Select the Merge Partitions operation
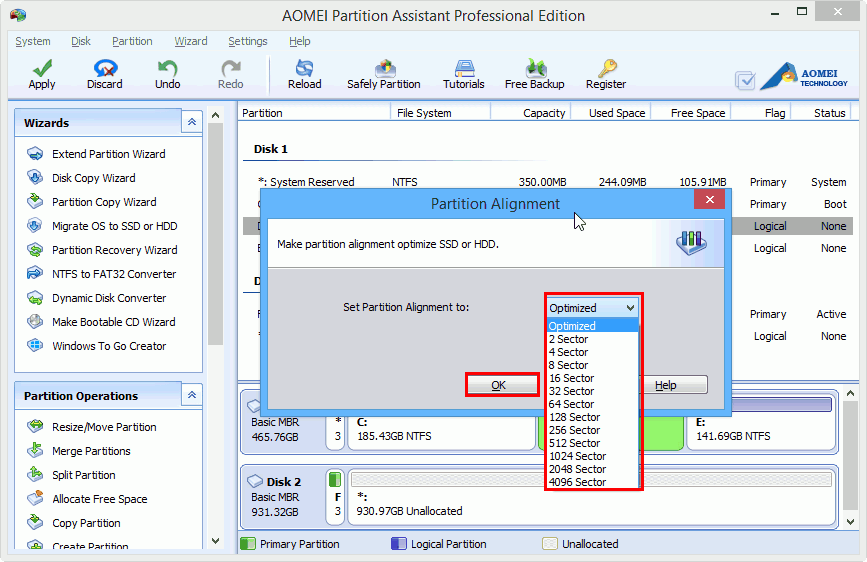The height and width of the screenshot is (562, 867). tap(91, 451)
